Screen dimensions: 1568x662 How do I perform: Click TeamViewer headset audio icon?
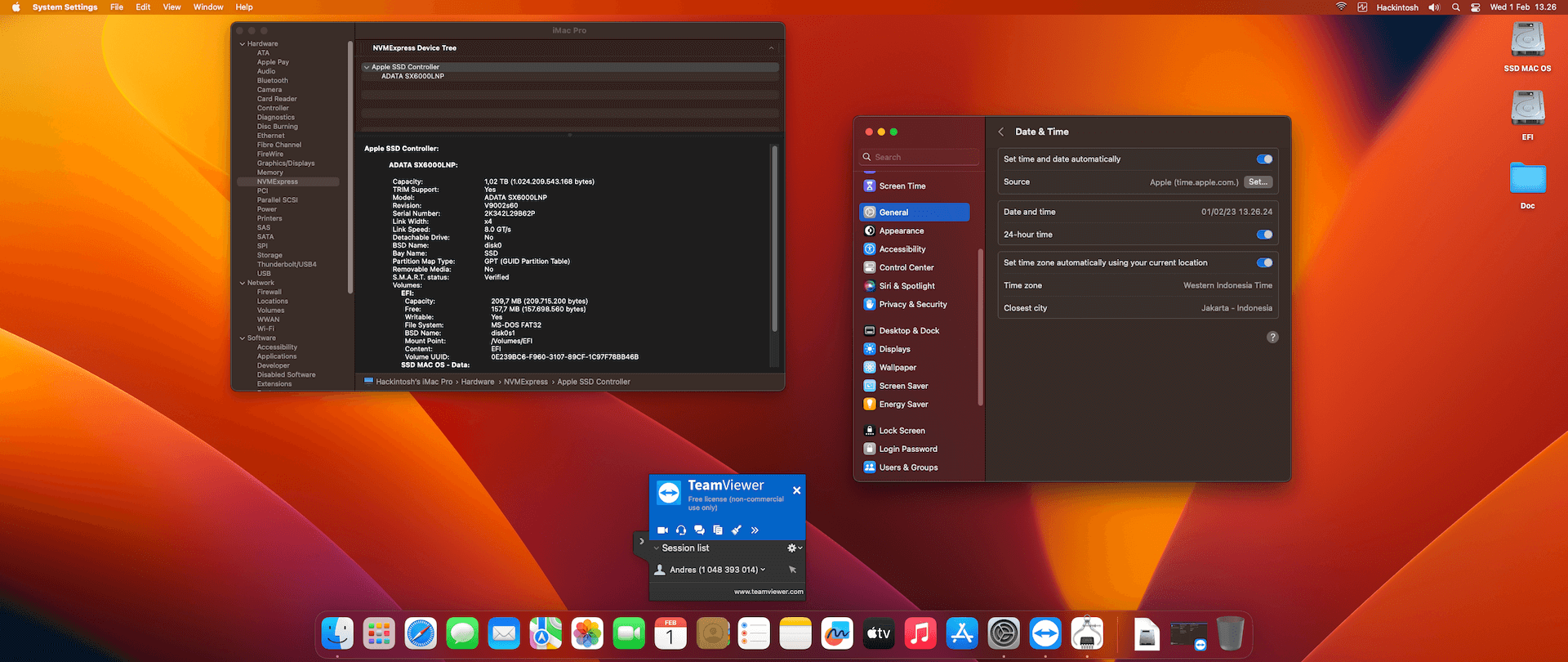681,530
